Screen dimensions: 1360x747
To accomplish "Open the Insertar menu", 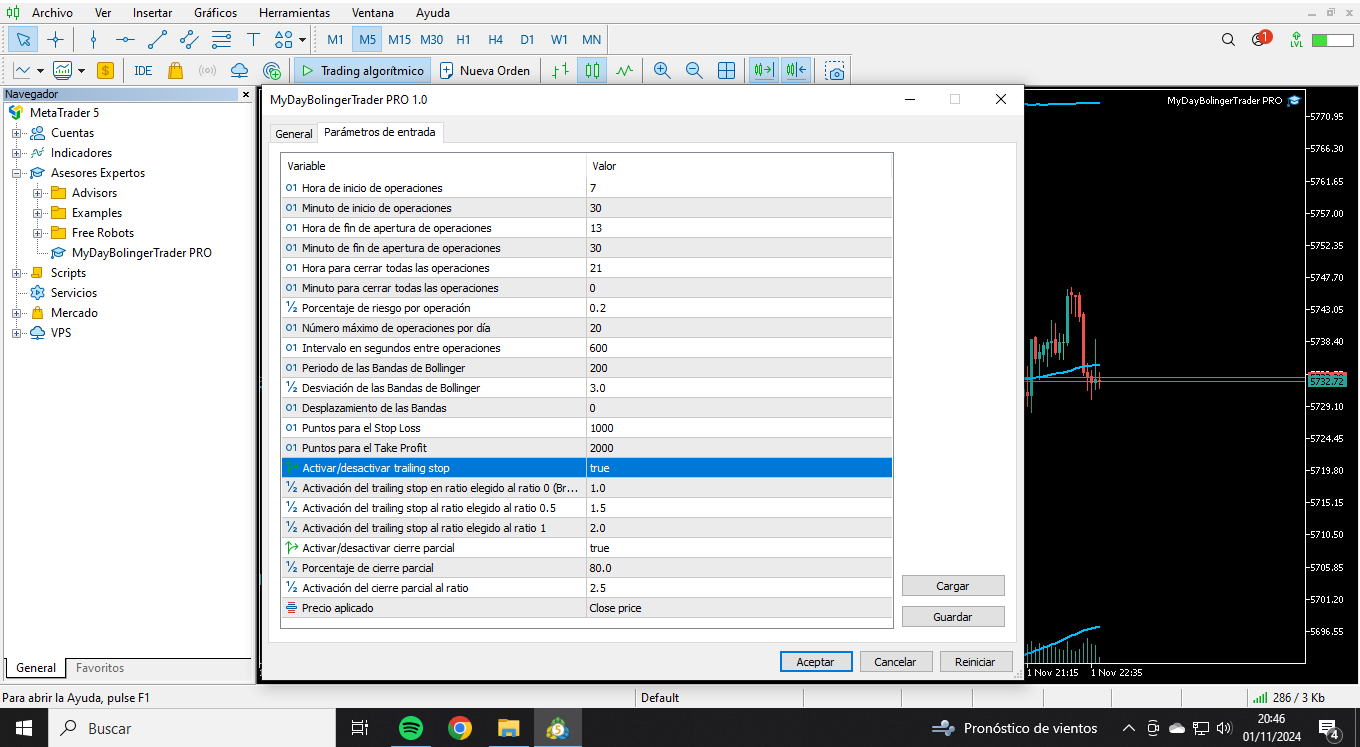I will pyautogui.click(x=152, y=13).
